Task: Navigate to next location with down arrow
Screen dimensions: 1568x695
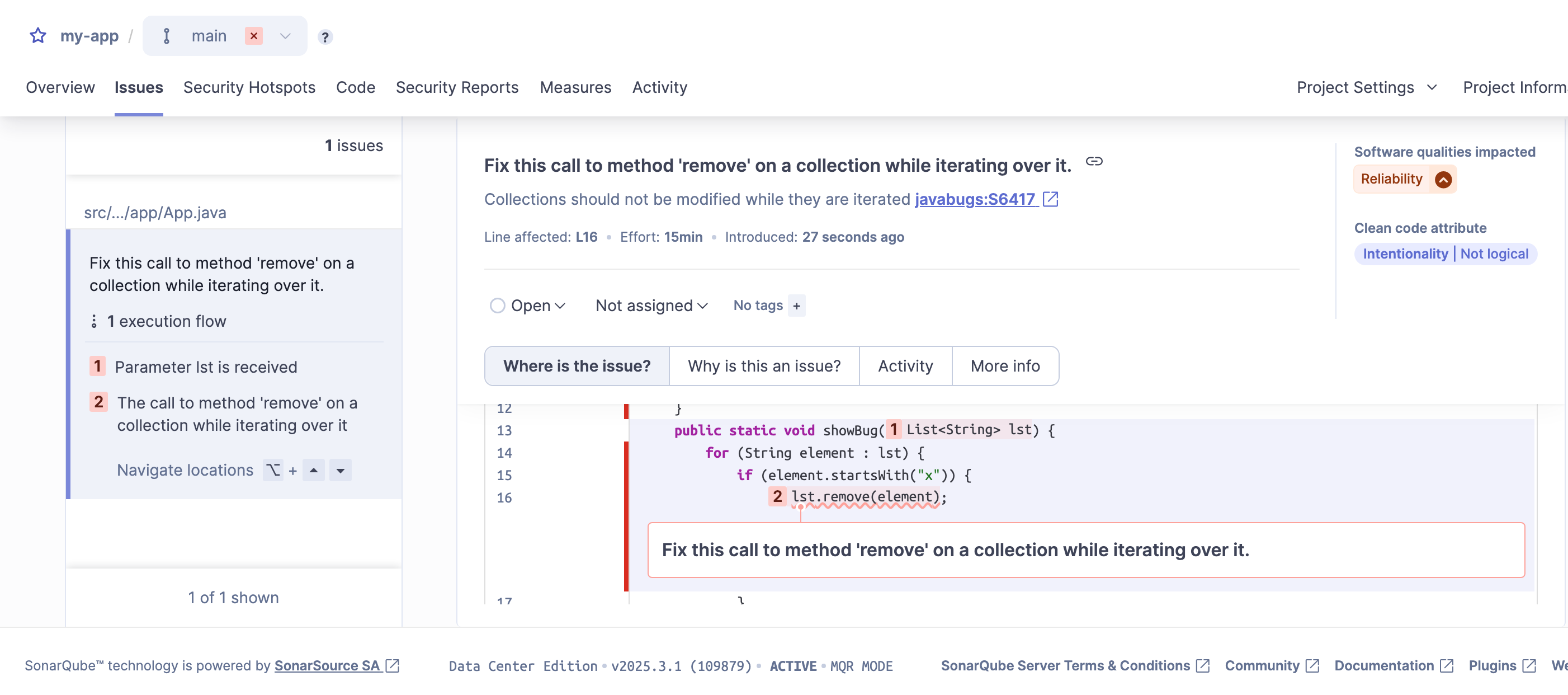Action: [340, 470]
